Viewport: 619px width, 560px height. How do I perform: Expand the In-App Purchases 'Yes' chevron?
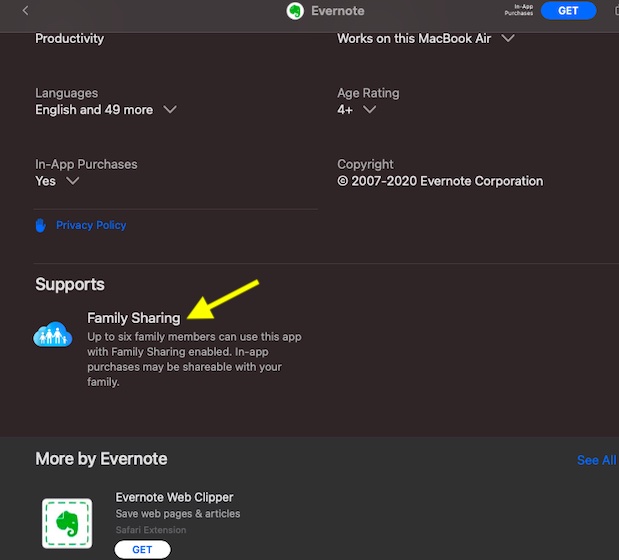(73, 181)
